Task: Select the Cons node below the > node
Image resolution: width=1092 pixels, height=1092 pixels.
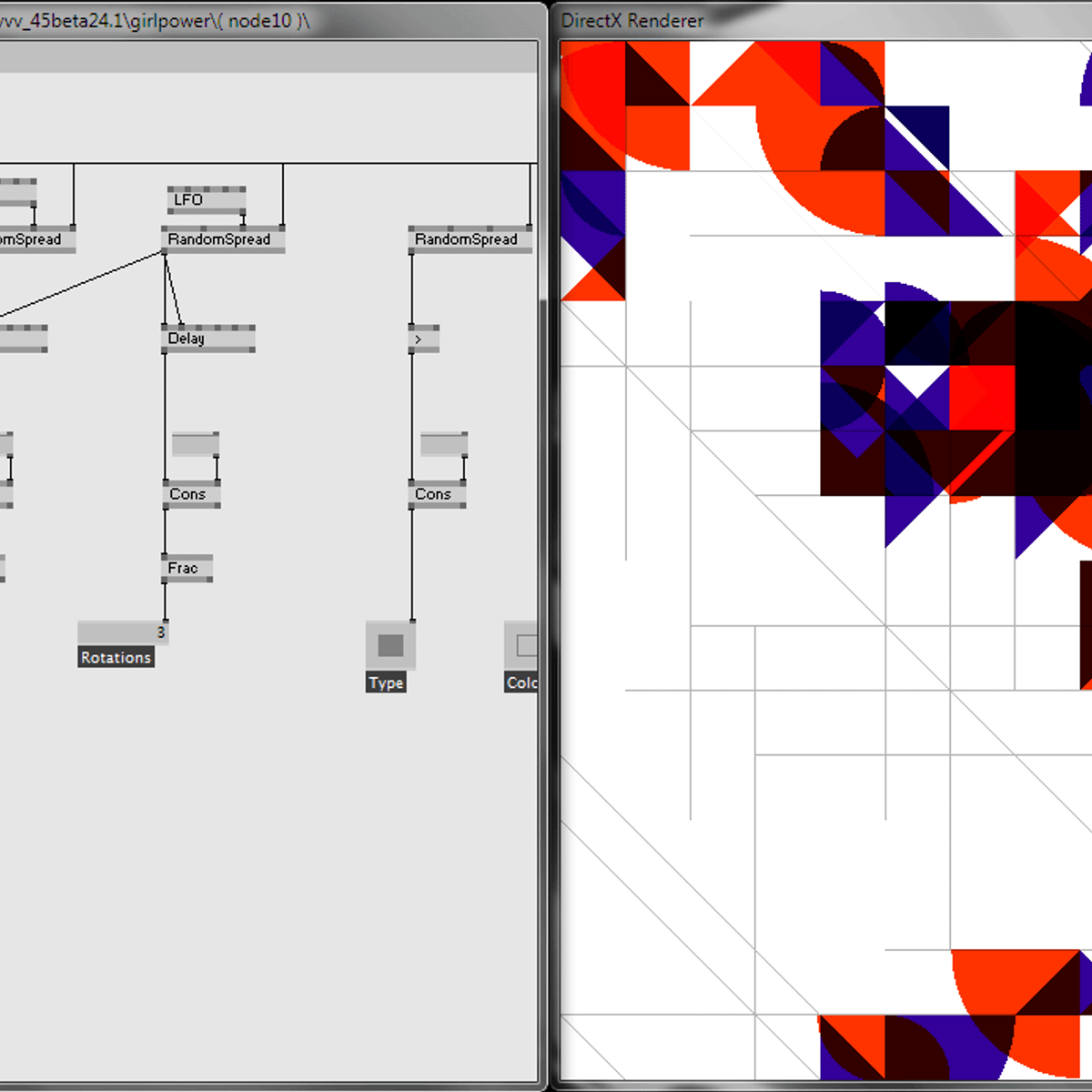Action: pos(436,494)
